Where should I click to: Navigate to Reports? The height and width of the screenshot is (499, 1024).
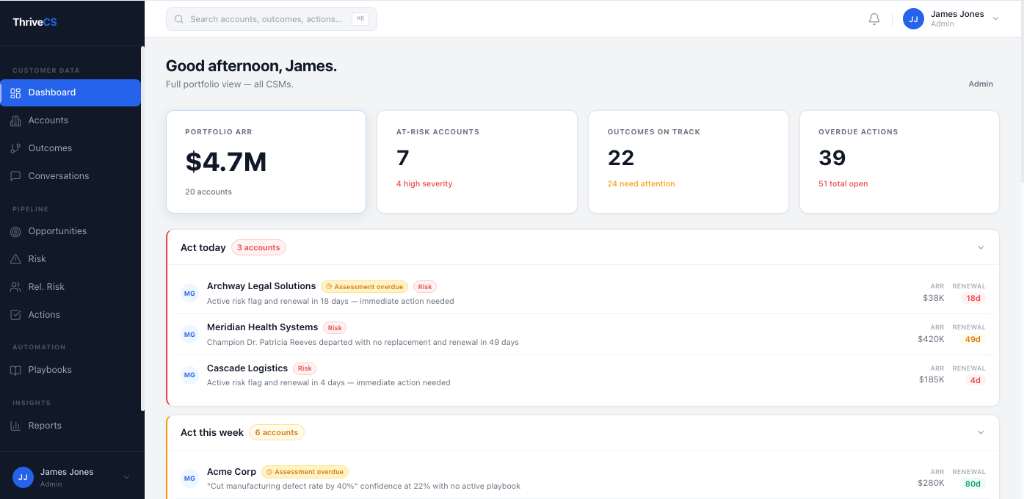(x=71, y=426)
